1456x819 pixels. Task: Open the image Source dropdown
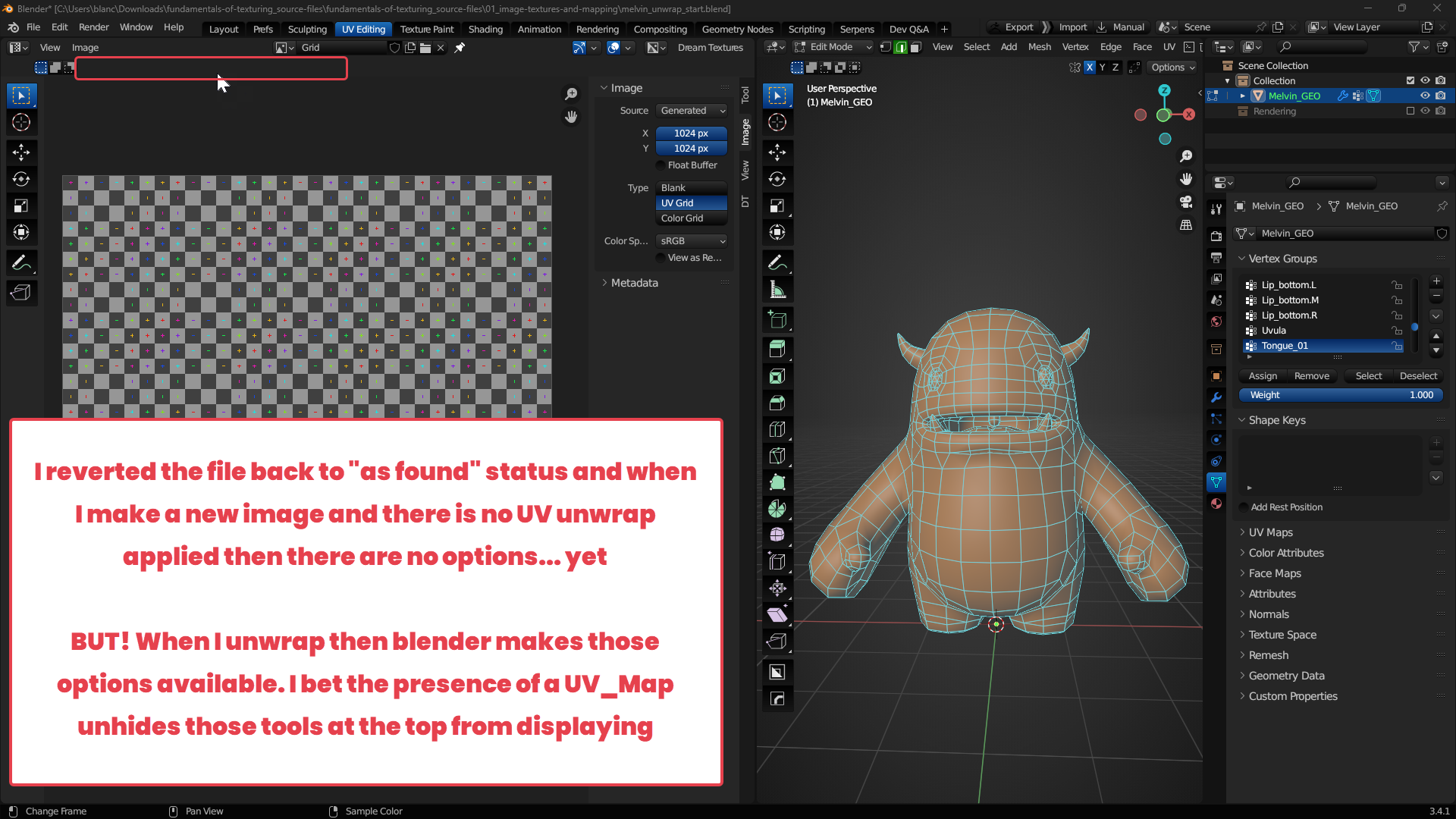692,111
